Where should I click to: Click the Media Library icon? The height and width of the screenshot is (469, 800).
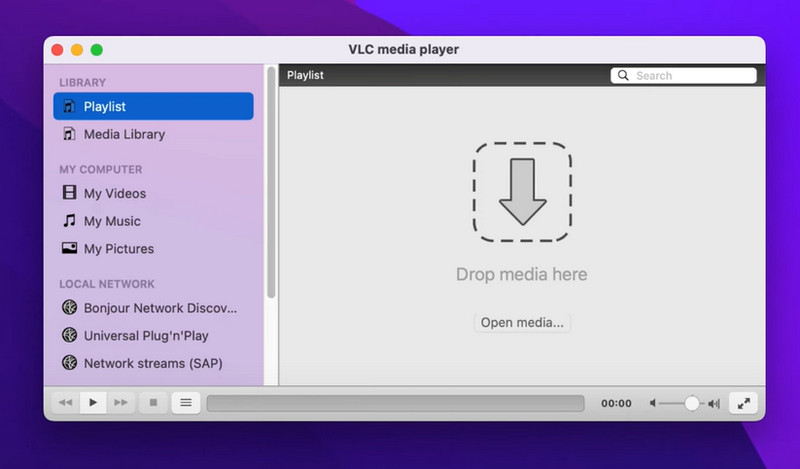pos(69,134)
